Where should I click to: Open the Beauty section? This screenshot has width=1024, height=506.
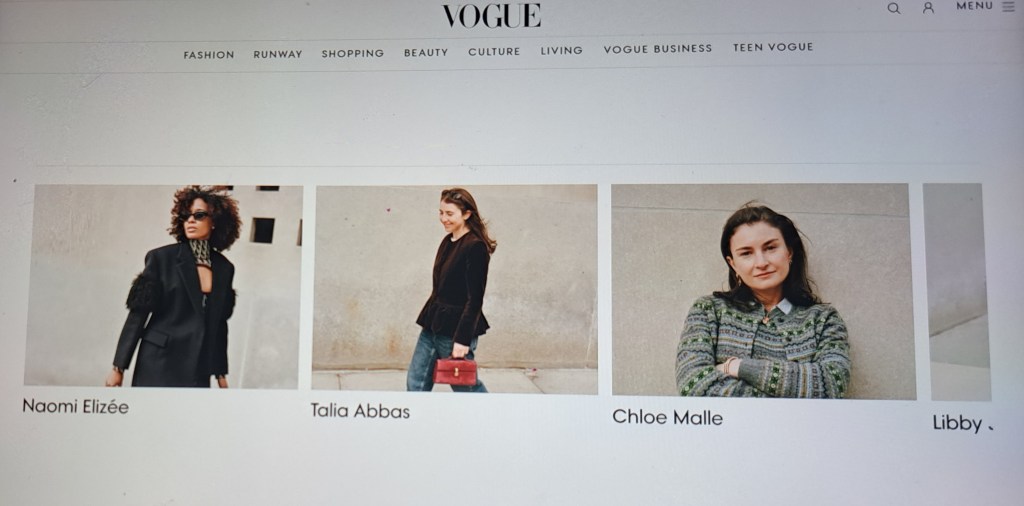[x=426, y=52]
